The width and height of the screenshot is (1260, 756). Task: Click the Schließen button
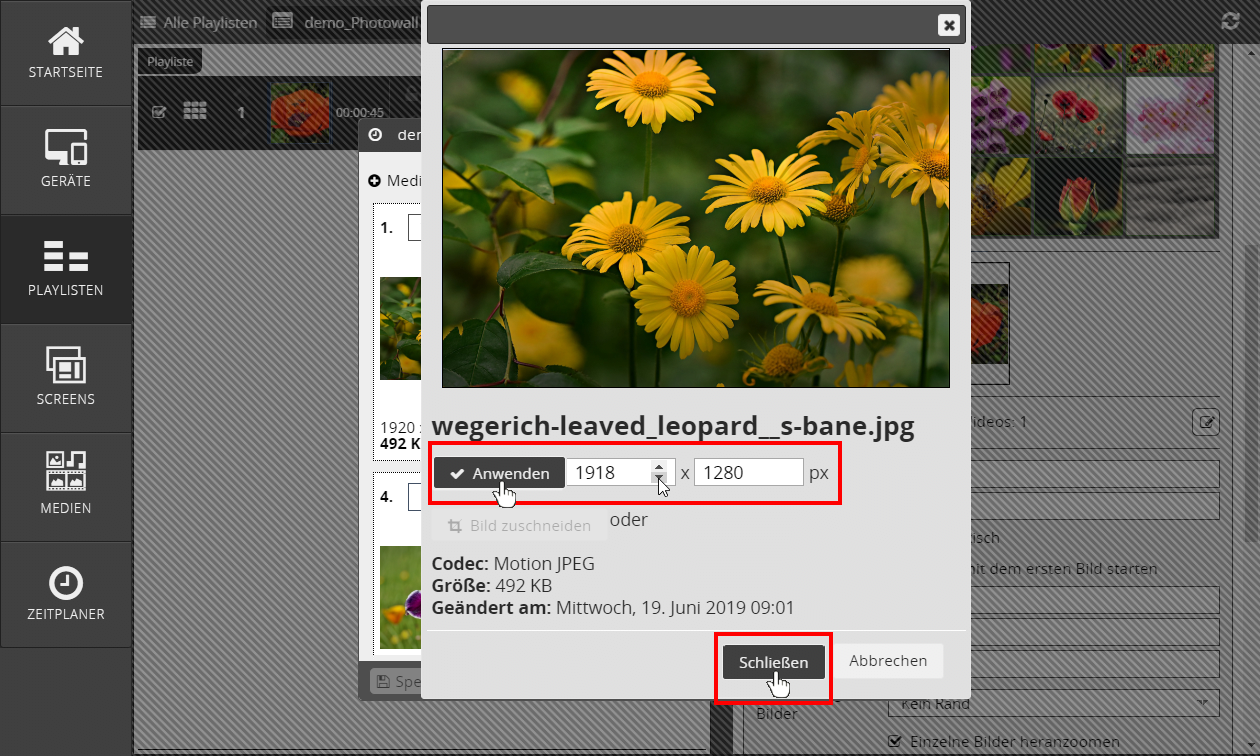(773, 662)
